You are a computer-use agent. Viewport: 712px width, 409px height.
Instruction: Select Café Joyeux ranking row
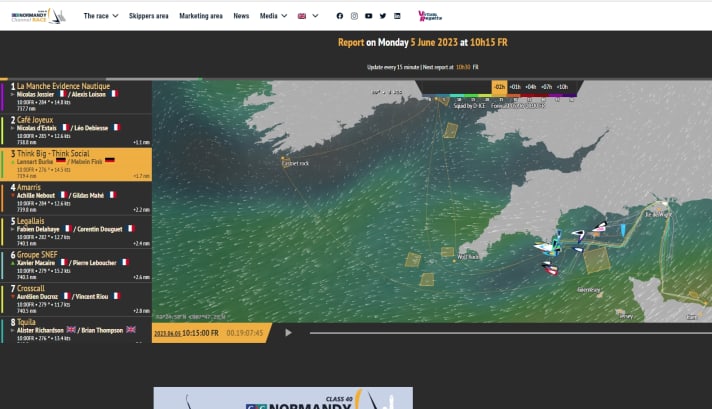tap(76, 131)
